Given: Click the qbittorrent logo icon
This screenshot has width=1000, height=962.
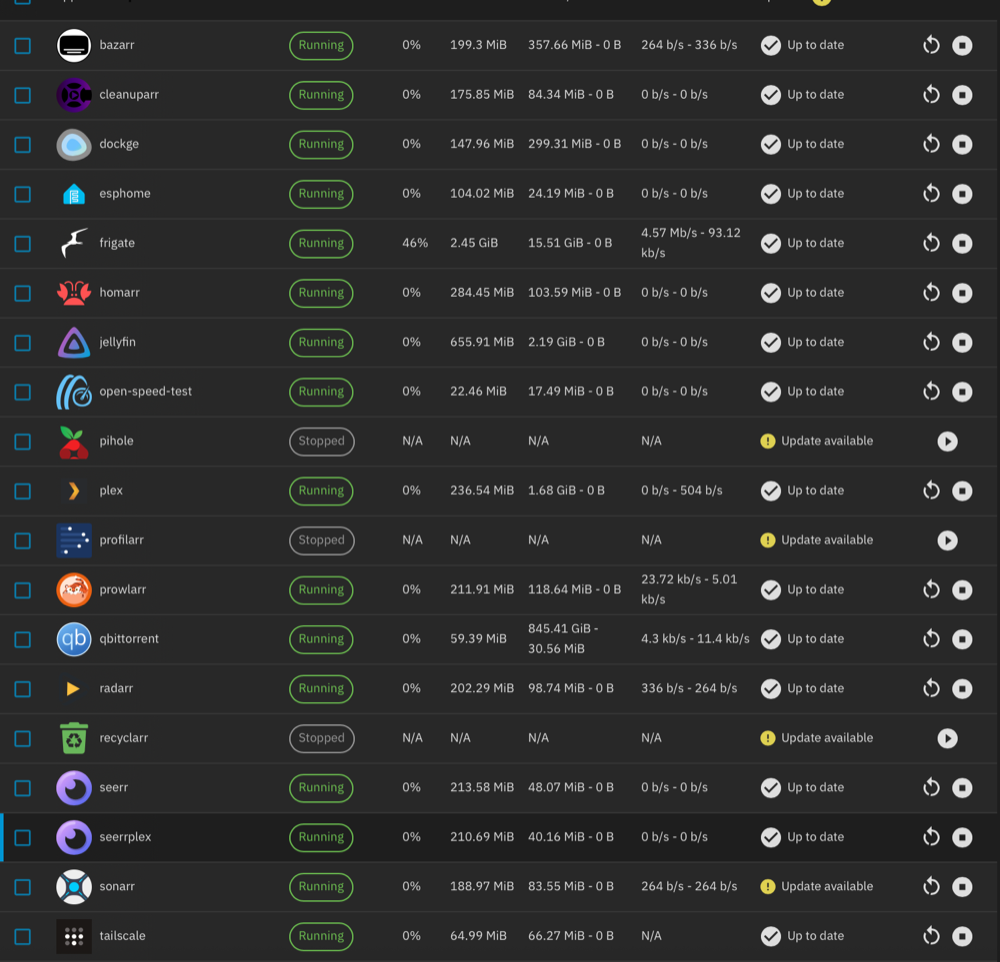Looking at the screenshot, I should tap(74, 639).
